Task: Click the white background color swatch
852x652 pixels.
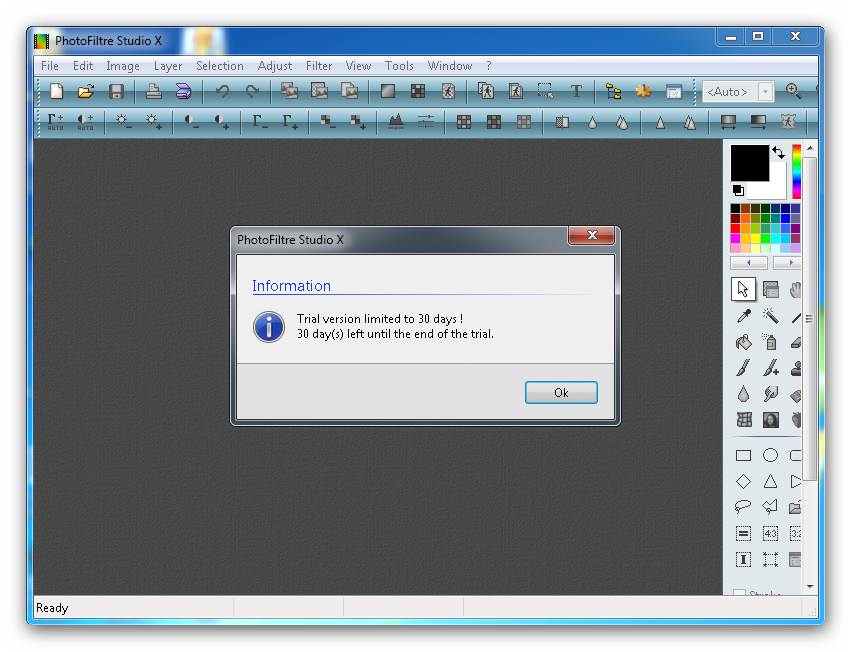Action: point(773,187)
